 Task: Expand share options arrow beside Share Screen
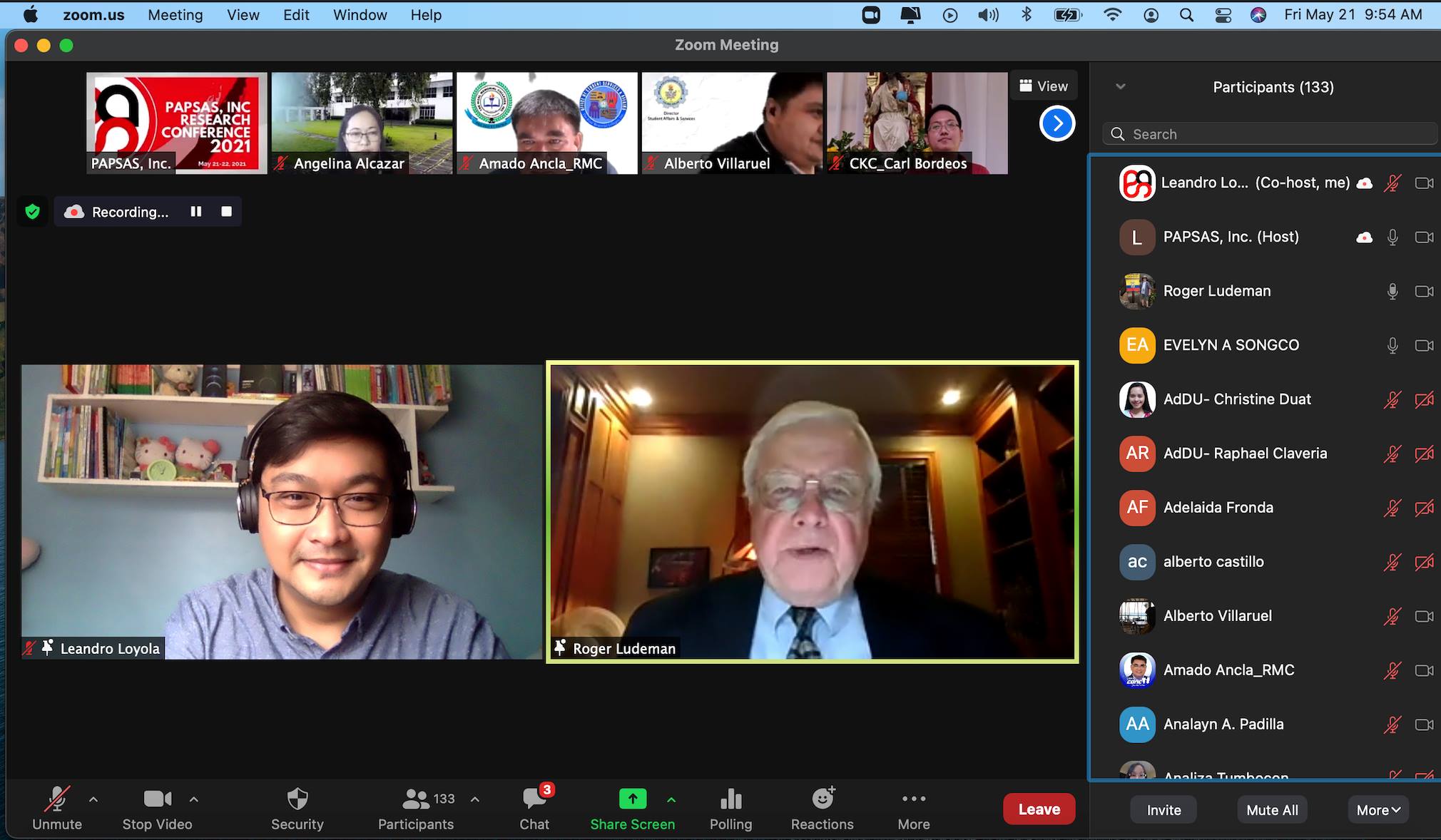[x=671, y=799]
